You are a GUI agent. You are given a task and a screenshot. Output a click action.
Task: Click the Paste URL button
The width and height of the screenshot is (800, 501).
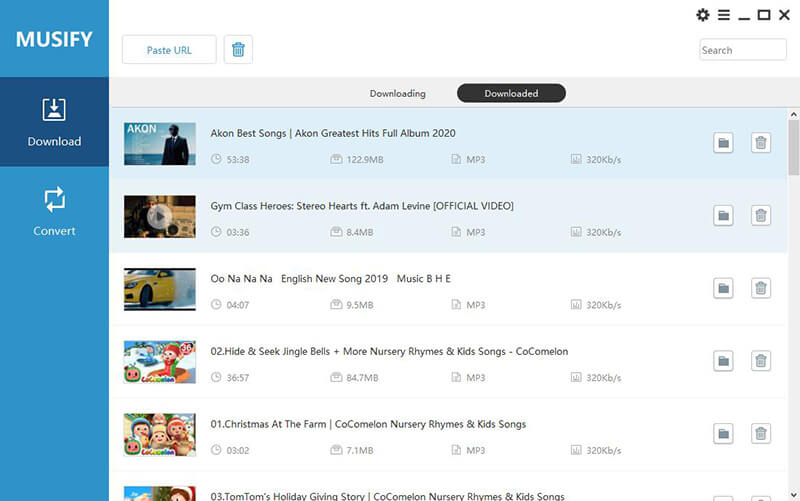coord(169,49)
